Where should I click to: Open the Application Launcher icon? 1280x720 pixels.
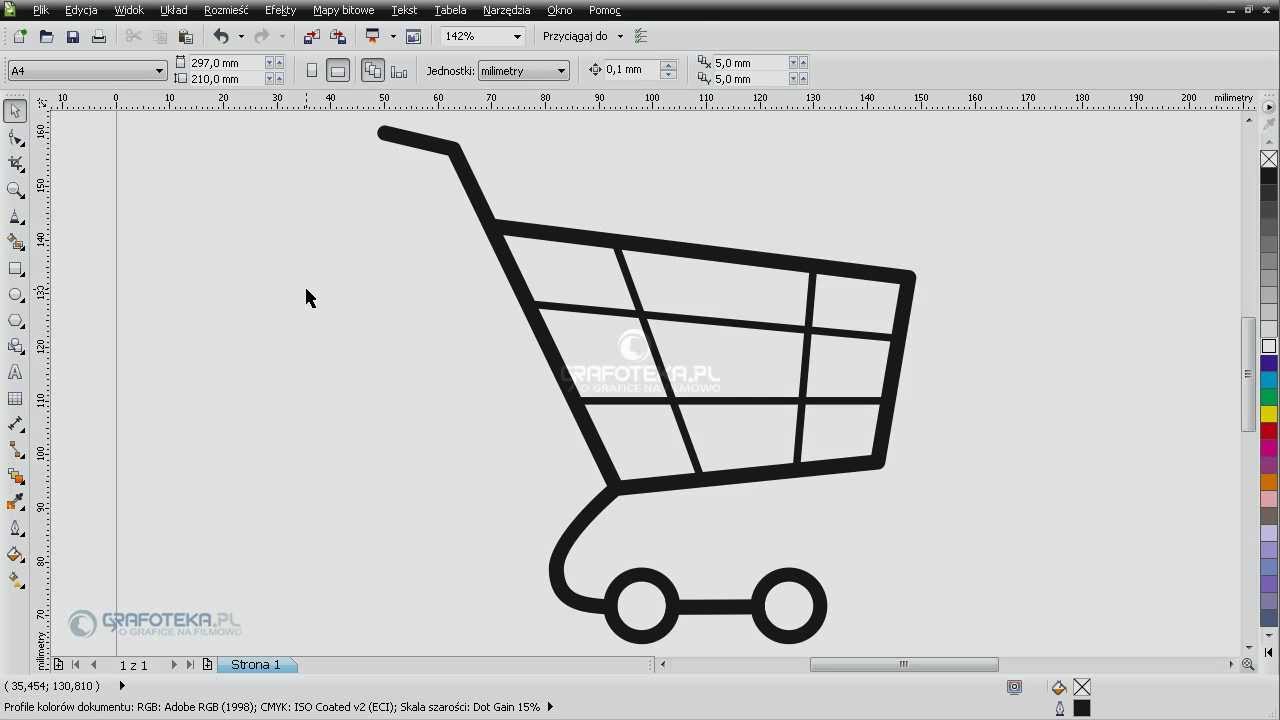[x=373, y=37]
